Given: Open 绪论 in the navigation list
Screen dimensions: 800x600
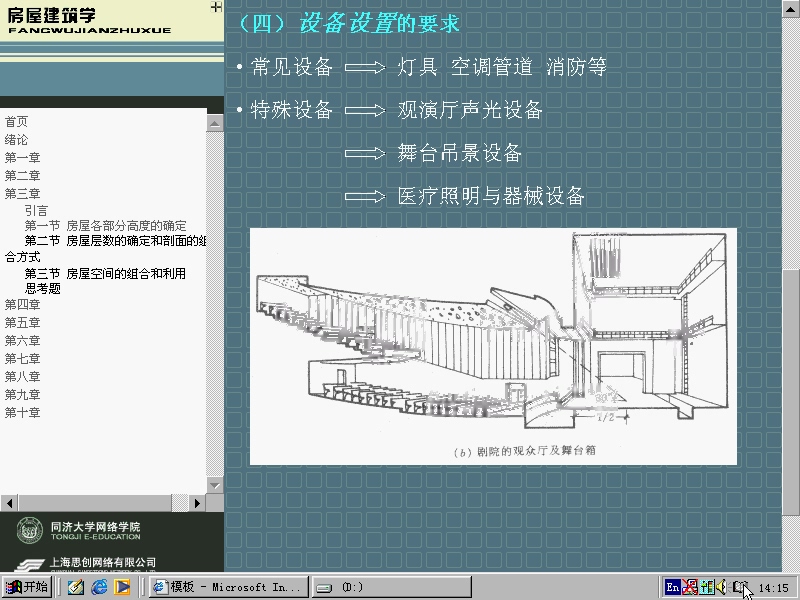Looking at the screenshot, I should click(x=16, y=140).
